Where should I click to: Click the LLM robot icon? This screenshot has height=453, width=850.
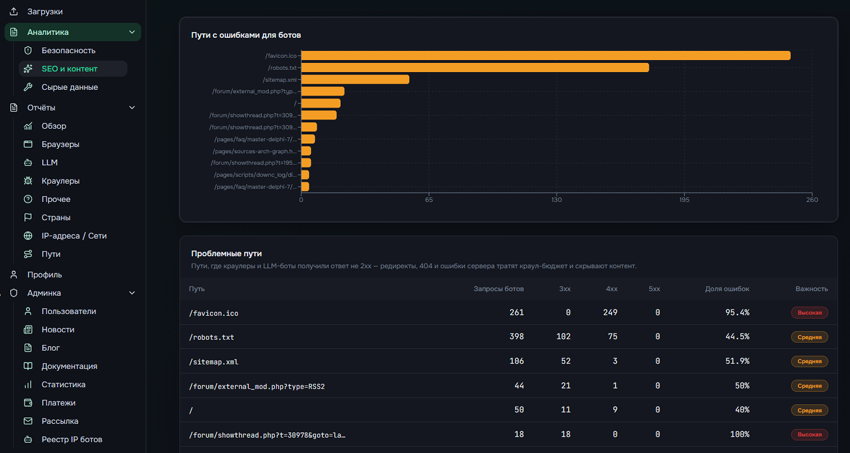click(x=28, y=163)
